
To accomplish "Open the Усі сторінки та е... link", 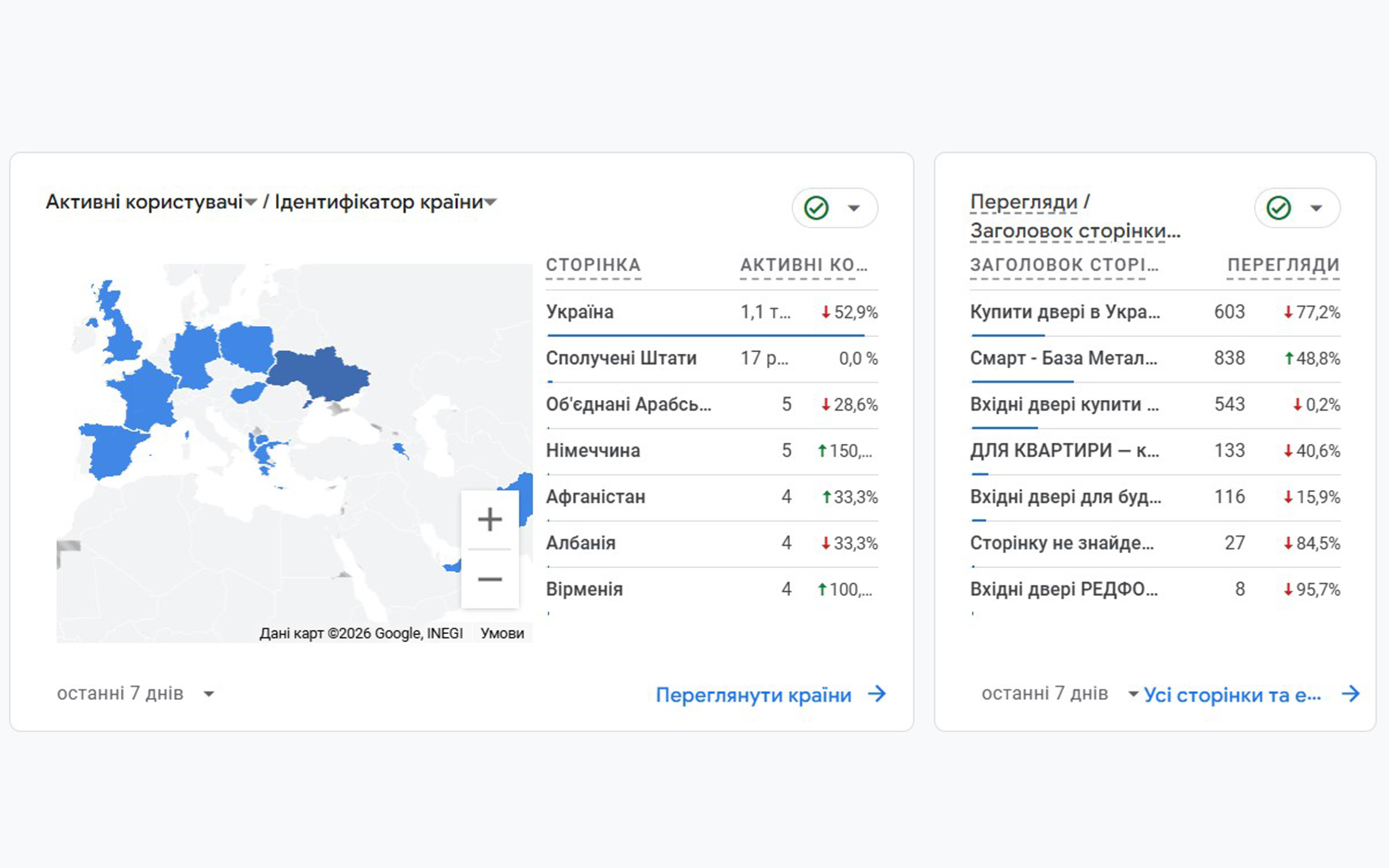I will [x=1232, y=695].
